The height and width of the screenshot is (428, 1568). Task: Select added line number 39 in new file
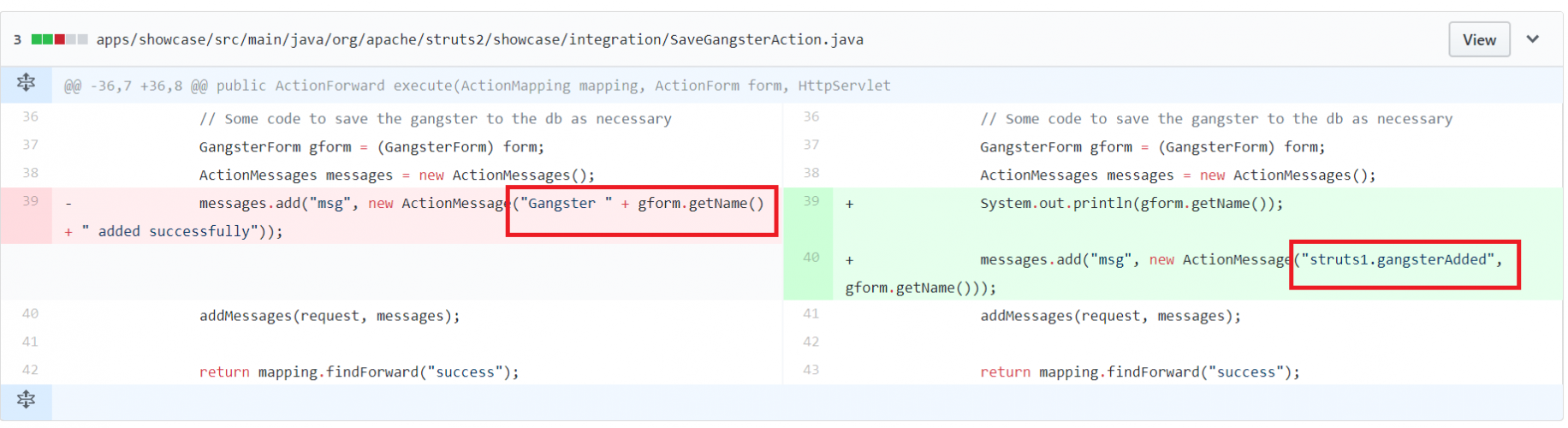pos(811,201)
